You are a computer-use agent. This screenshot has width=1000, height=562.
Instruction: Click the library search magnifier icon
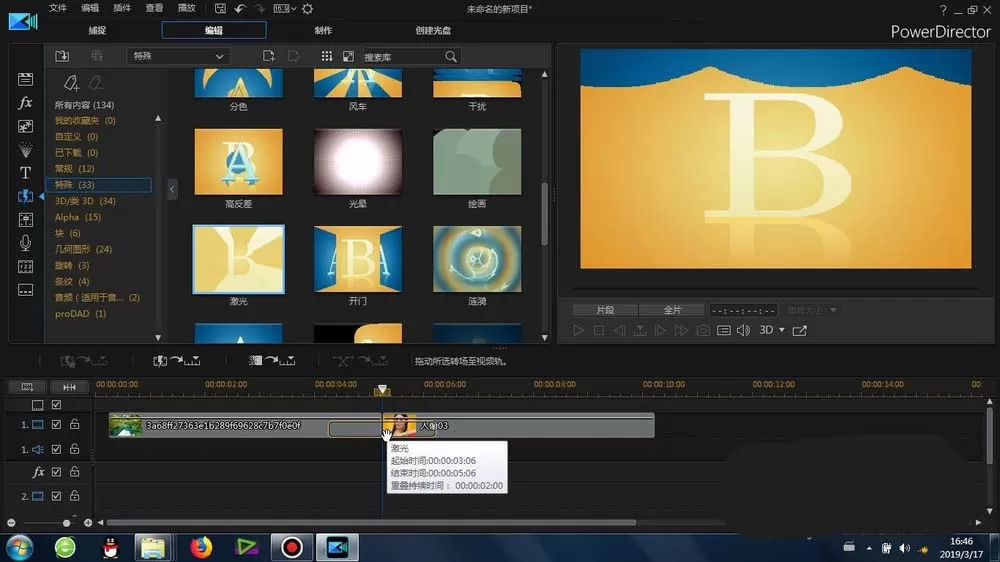[451, 57]
